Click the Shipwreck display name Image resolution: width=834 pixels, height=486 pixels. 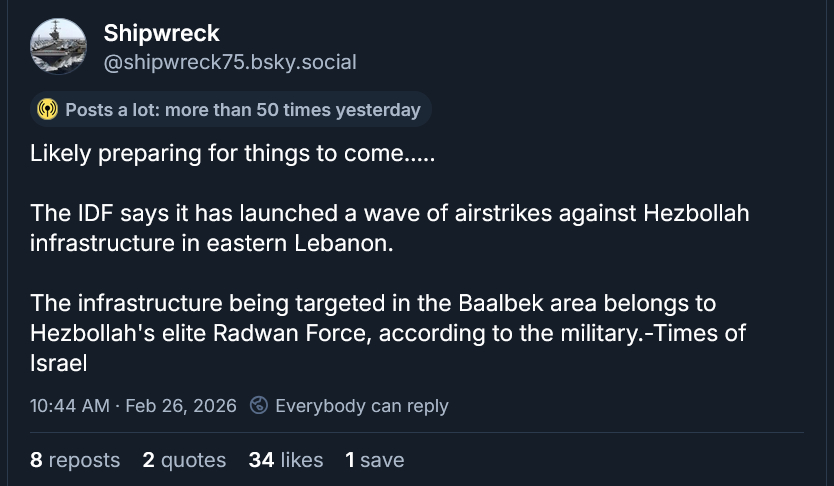pos(161,33)
